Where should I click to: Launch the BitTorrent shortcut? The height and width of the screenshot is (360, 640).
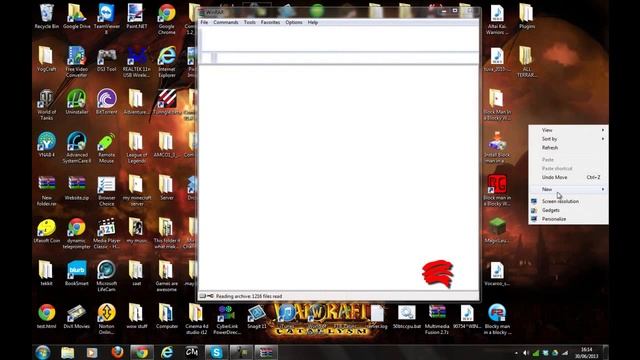107,102
